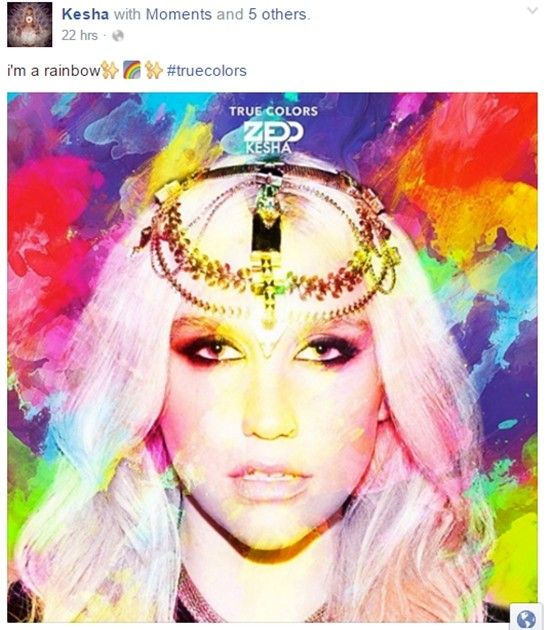The image size is (550, 630).
Task: Click the ZEDD logo on the cover
Action: (x=273, y=132)
